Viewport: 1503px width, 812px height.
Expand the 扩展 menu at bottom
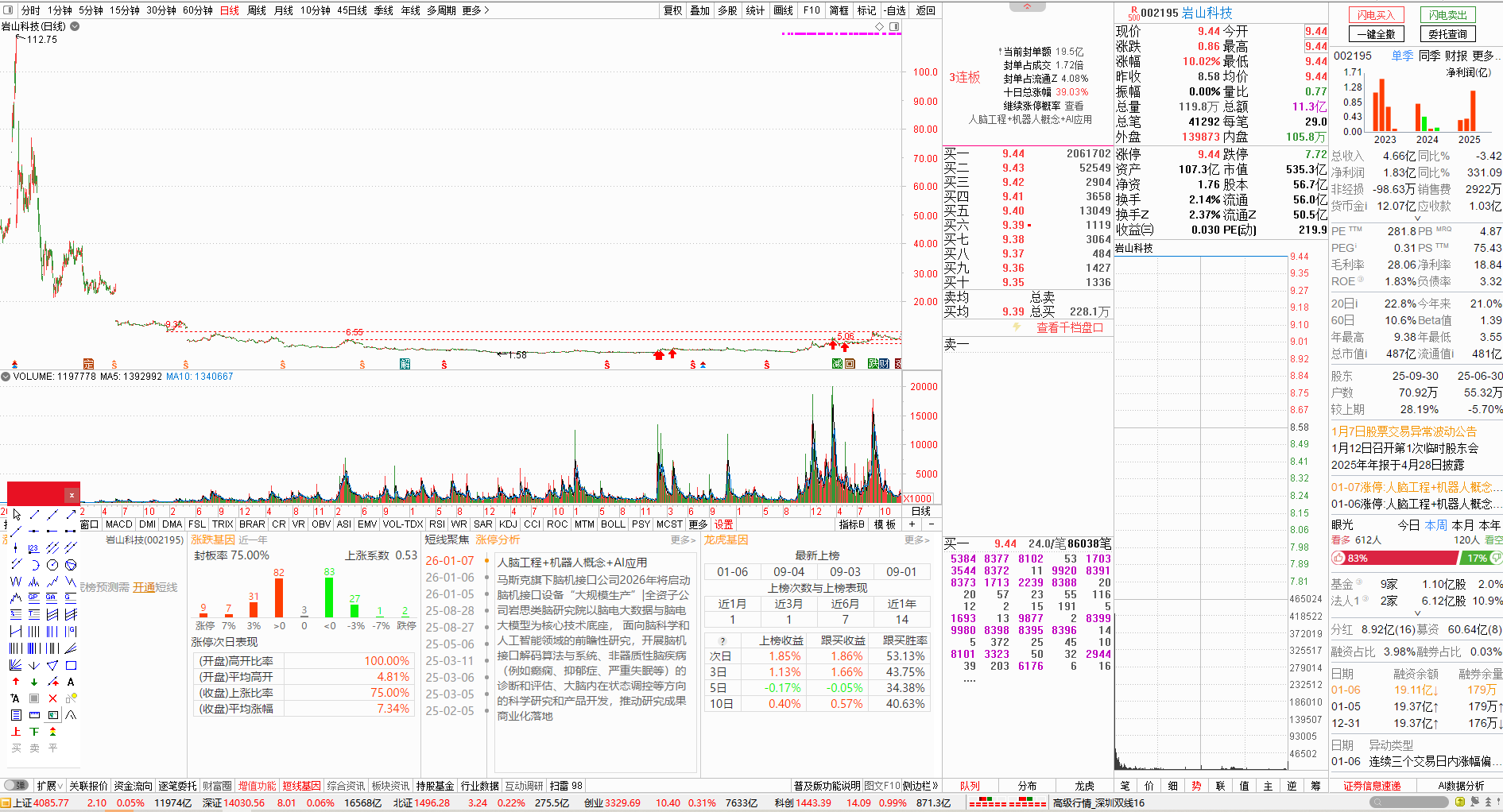pyautogui.click(x=49, y=786)
